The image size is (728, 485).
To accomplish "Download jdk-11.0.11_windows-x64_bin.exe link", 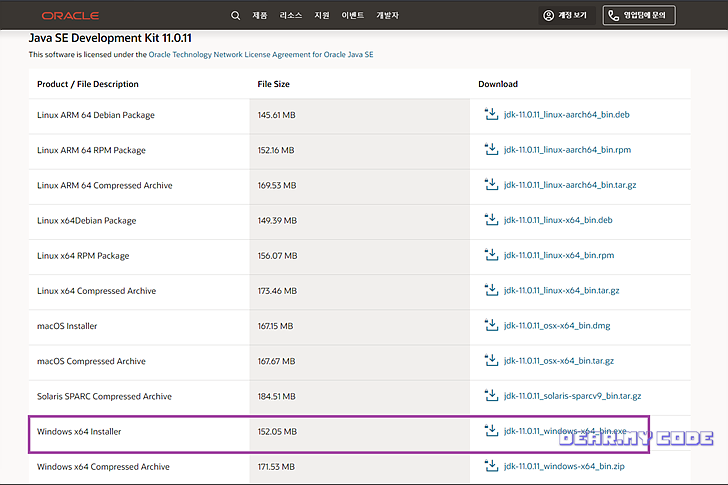I will [x=566, y=431].
